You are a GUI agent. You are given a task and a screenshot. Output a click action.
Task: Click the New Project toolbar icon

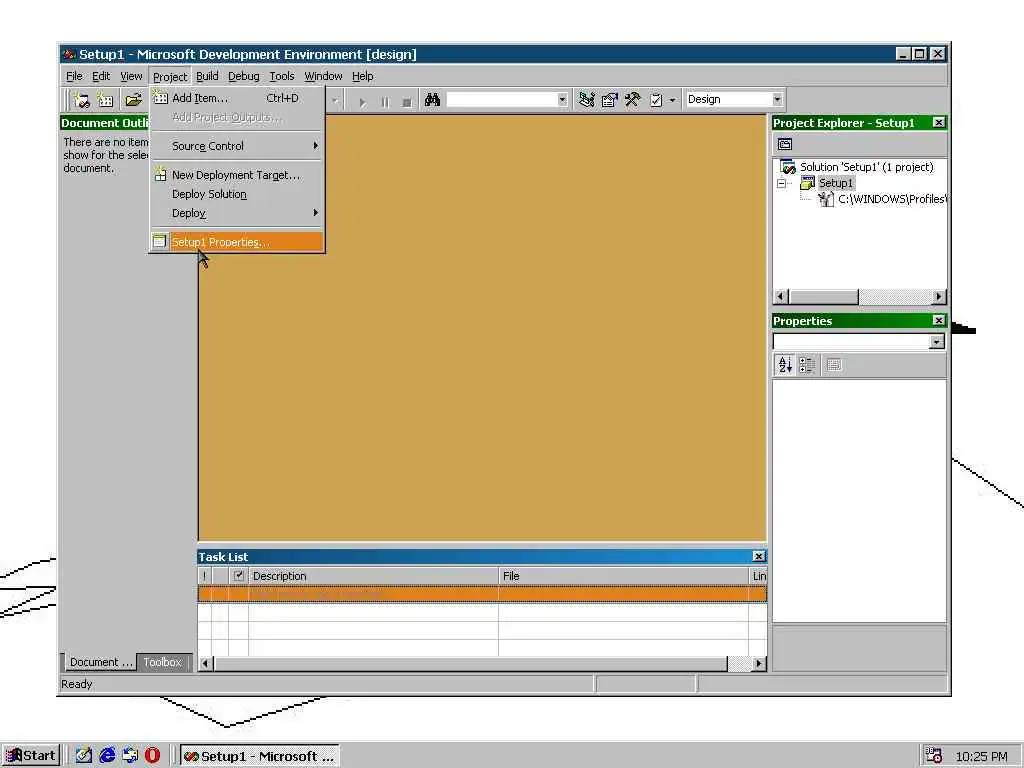coord(81,100)
